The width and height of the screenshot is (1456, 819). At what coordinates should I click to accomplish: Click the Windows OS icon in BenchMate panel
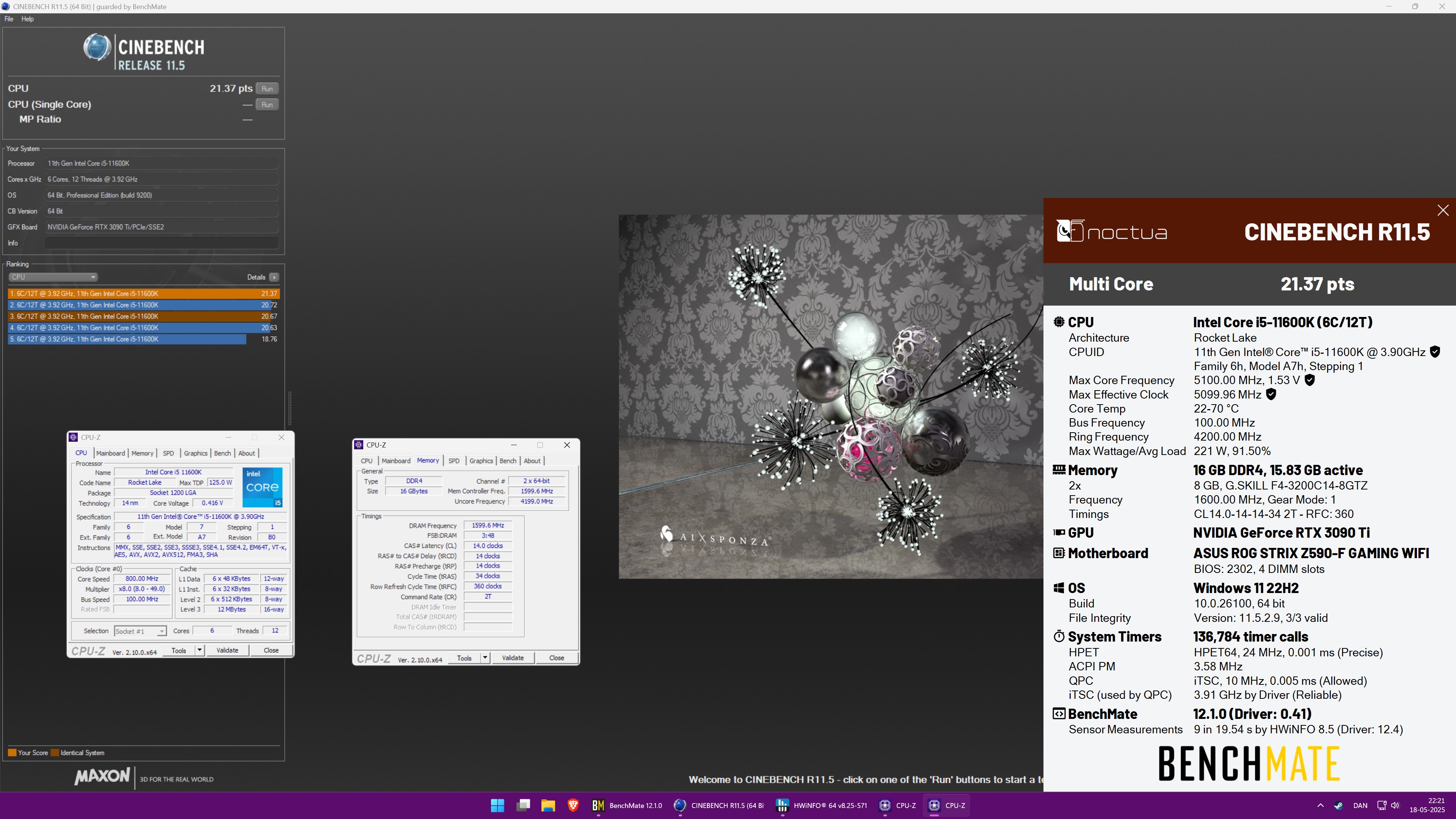click(x=1059, y=588)
